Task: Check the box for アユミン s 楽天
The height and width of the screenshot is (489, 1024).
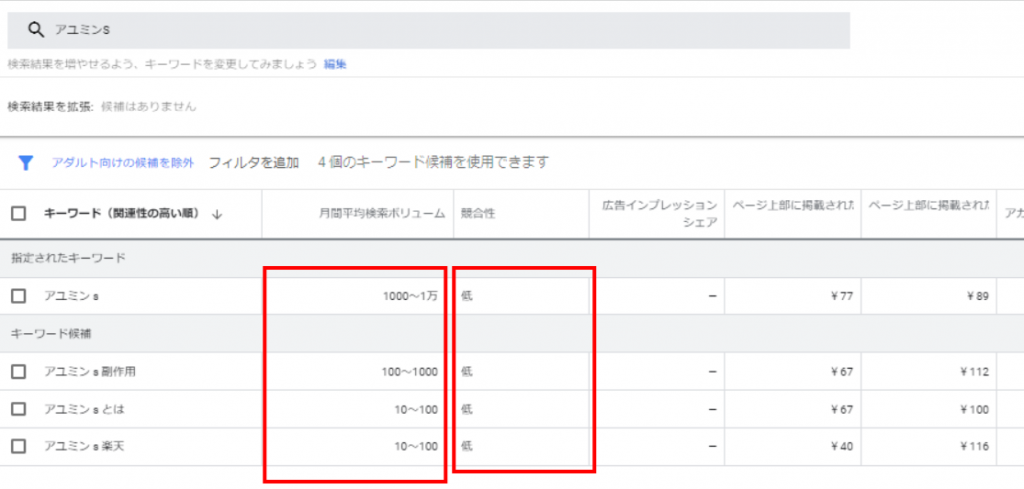Action: tap(19, 447)
